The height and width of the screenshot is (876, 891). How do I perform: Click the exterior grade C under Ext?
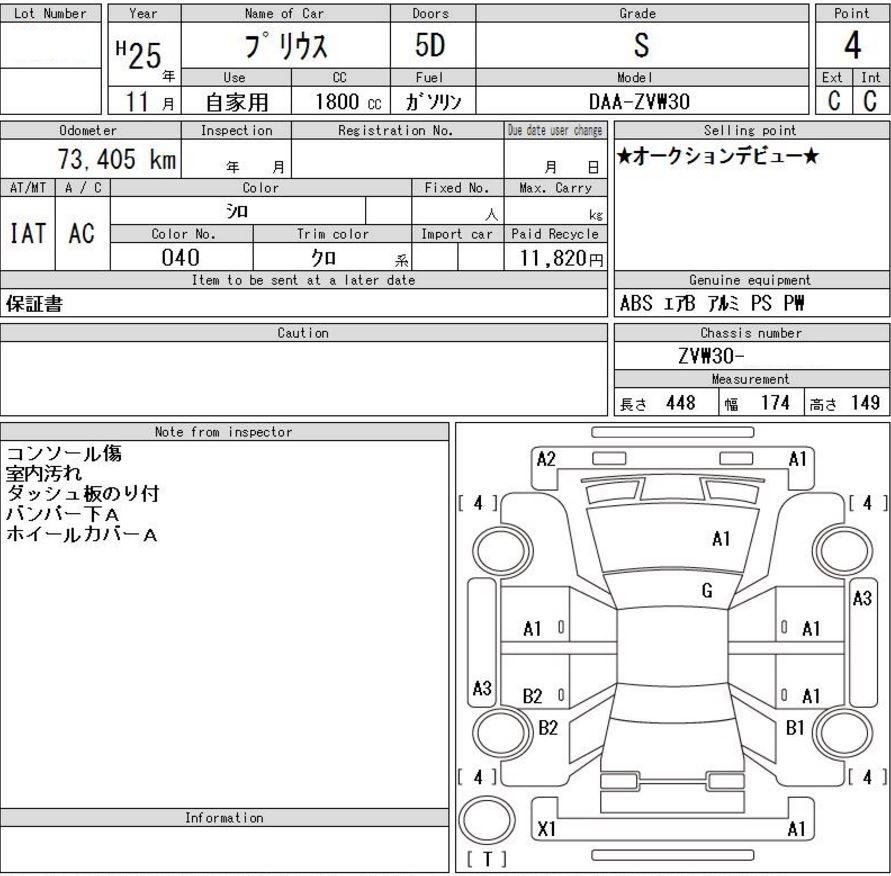point(834,101)
